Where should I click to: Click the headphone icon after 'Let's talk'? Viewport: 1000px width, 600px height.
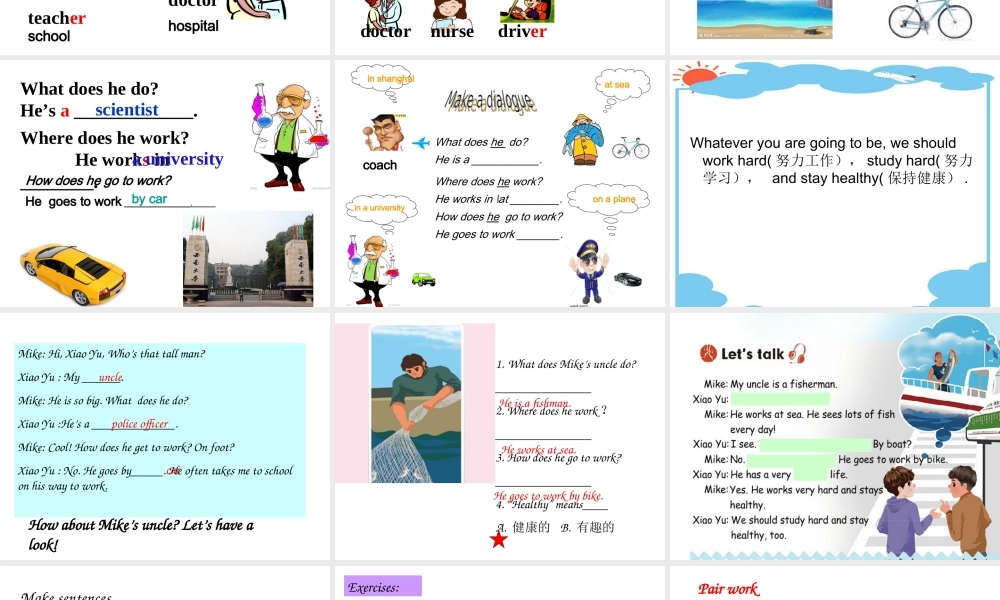pyautogui.click(x=797, y=354)
